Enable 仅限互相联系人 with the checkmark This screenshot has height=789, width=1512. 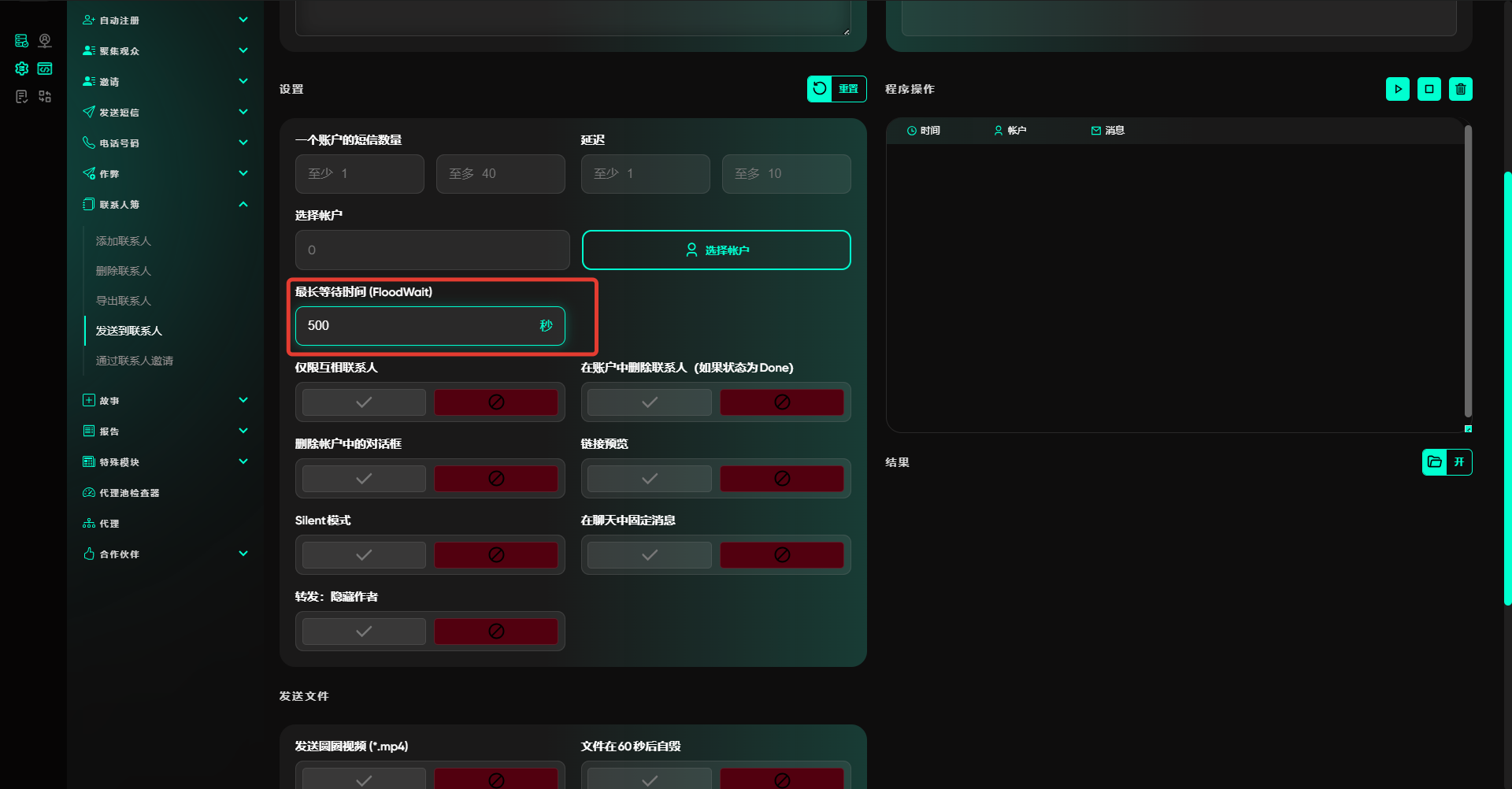[x=364, y=402]
